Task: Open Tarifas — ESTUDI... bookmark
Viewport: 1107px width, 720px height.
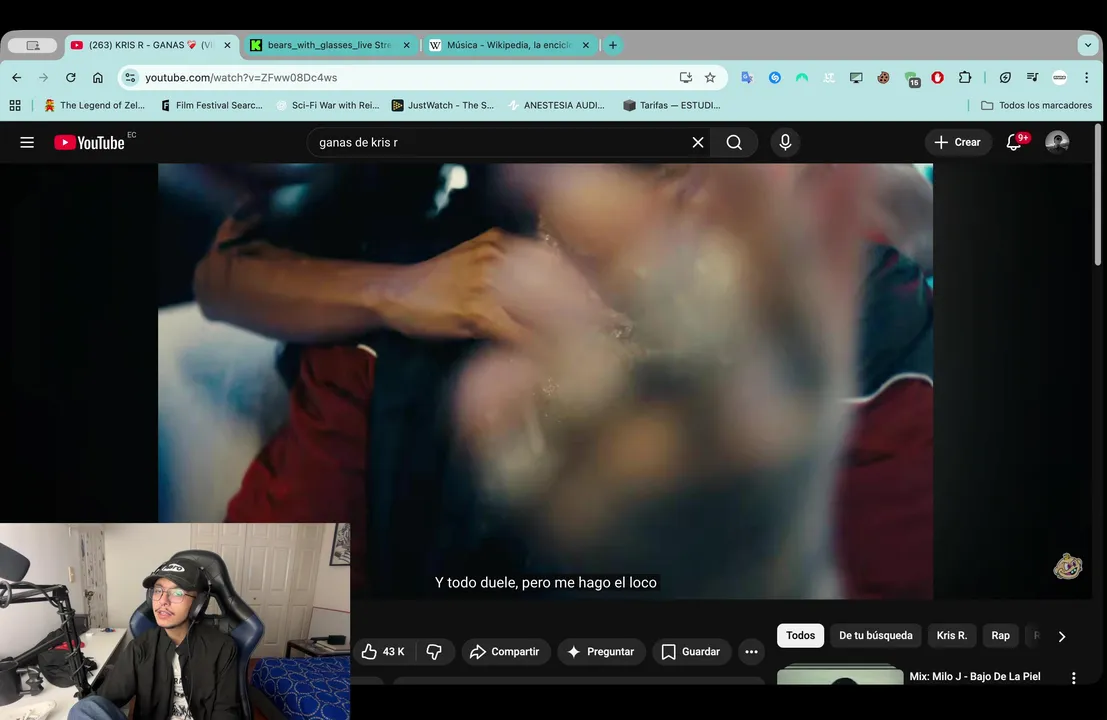Action: pos(672,105)
